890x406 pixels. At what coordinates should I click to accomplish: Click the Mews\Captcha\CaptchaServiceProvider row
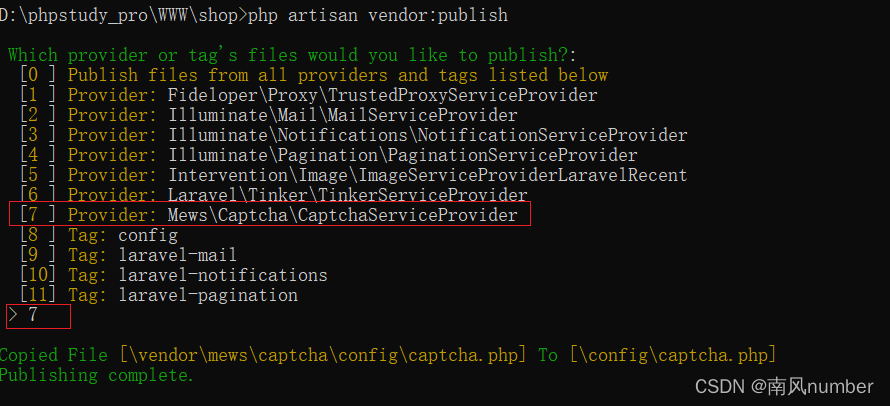coord(270,215)
